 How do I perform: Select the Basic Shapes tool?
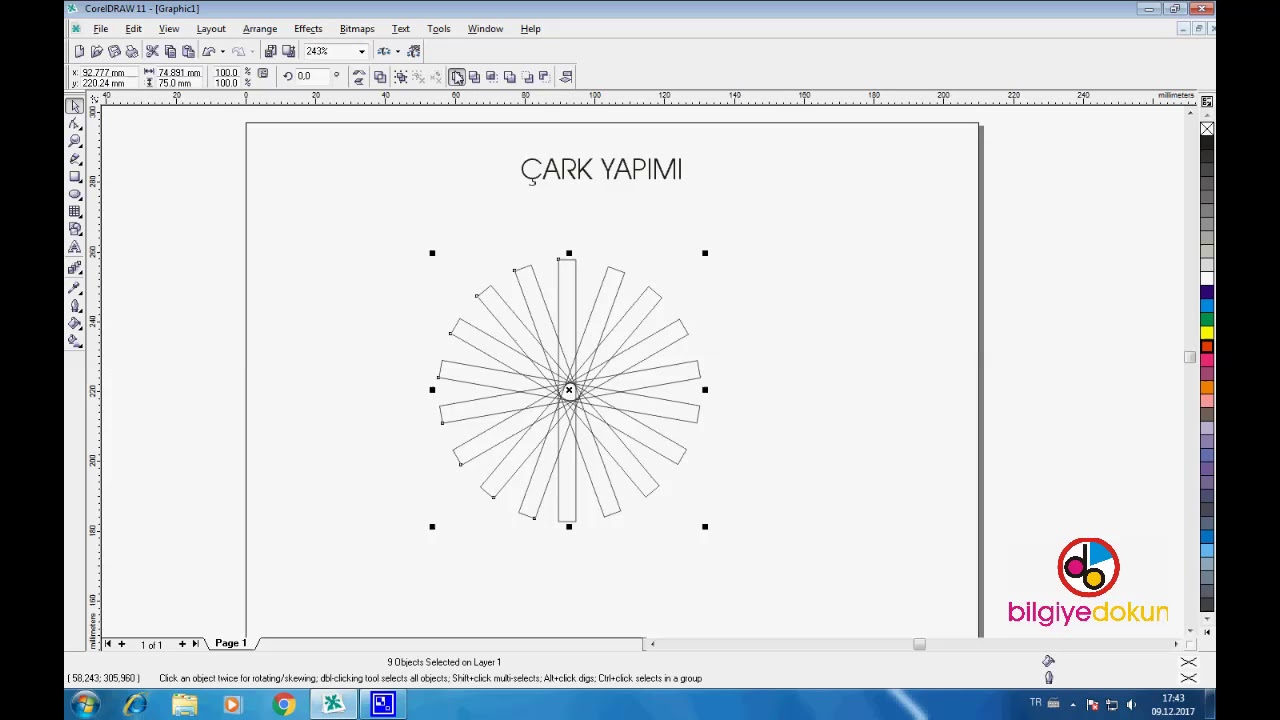tap(75, 230)
